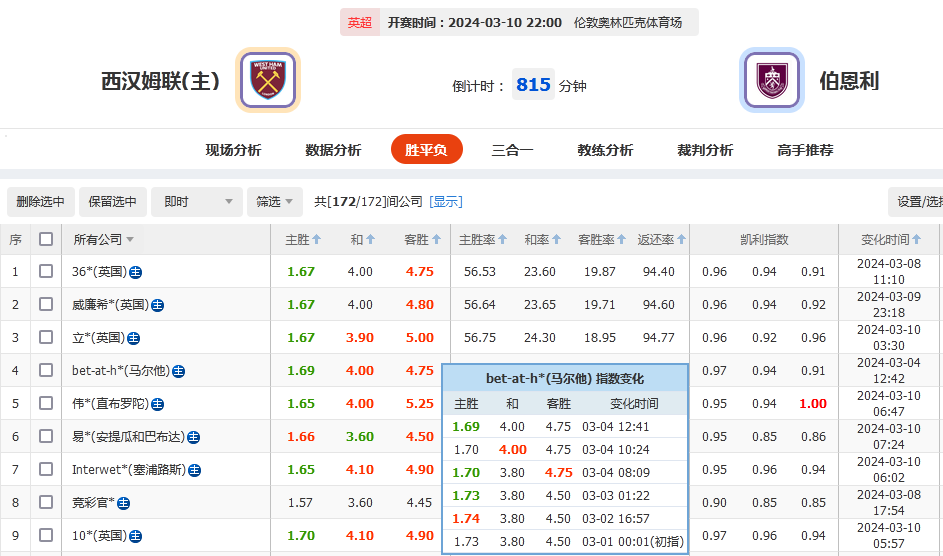Click the 设置/选择 button at right
The height and width of the screenshot is (556, 943).
point(917,202)
